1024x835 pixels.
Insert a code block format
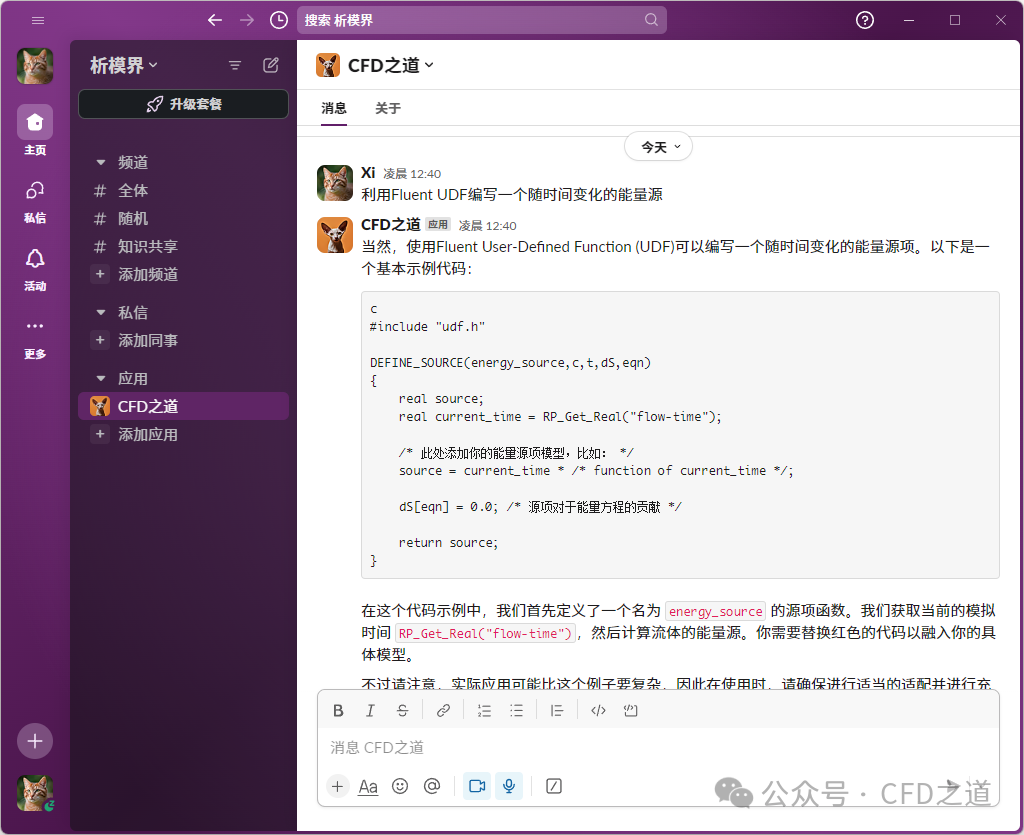[x=630, y=711]
